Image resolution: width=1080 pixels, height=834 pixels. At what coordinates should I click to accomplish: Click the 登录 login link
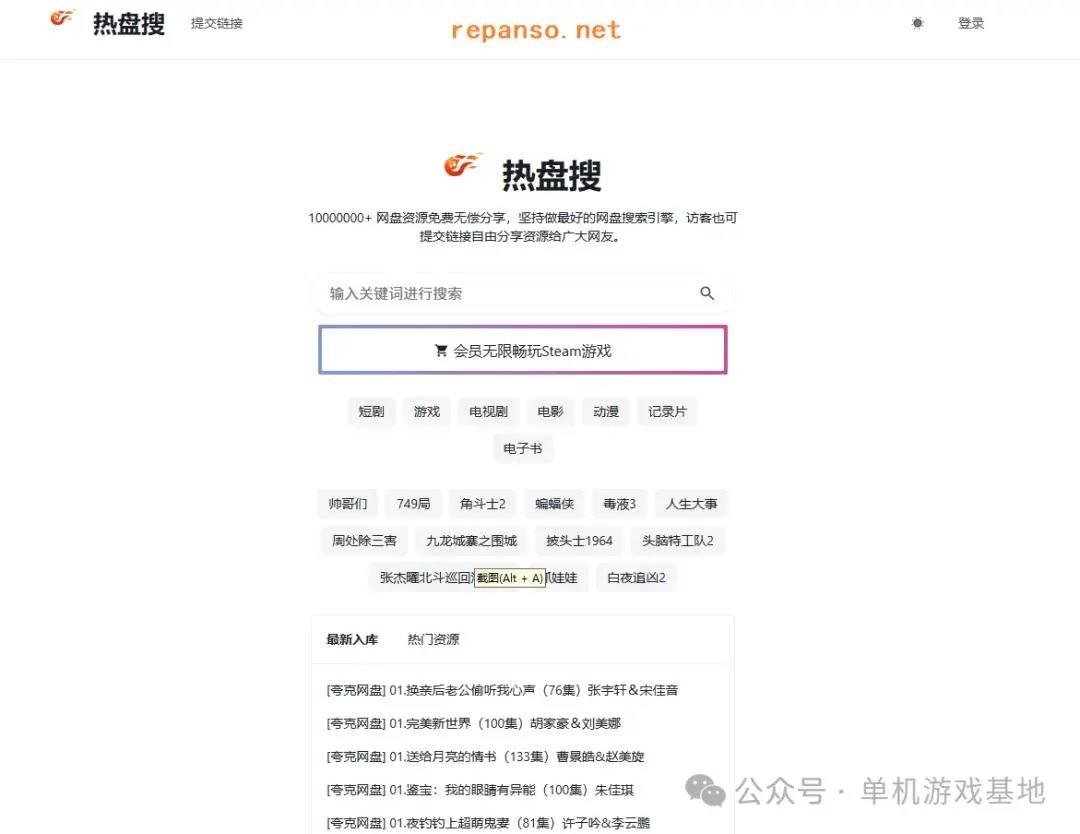click(970, 23)
